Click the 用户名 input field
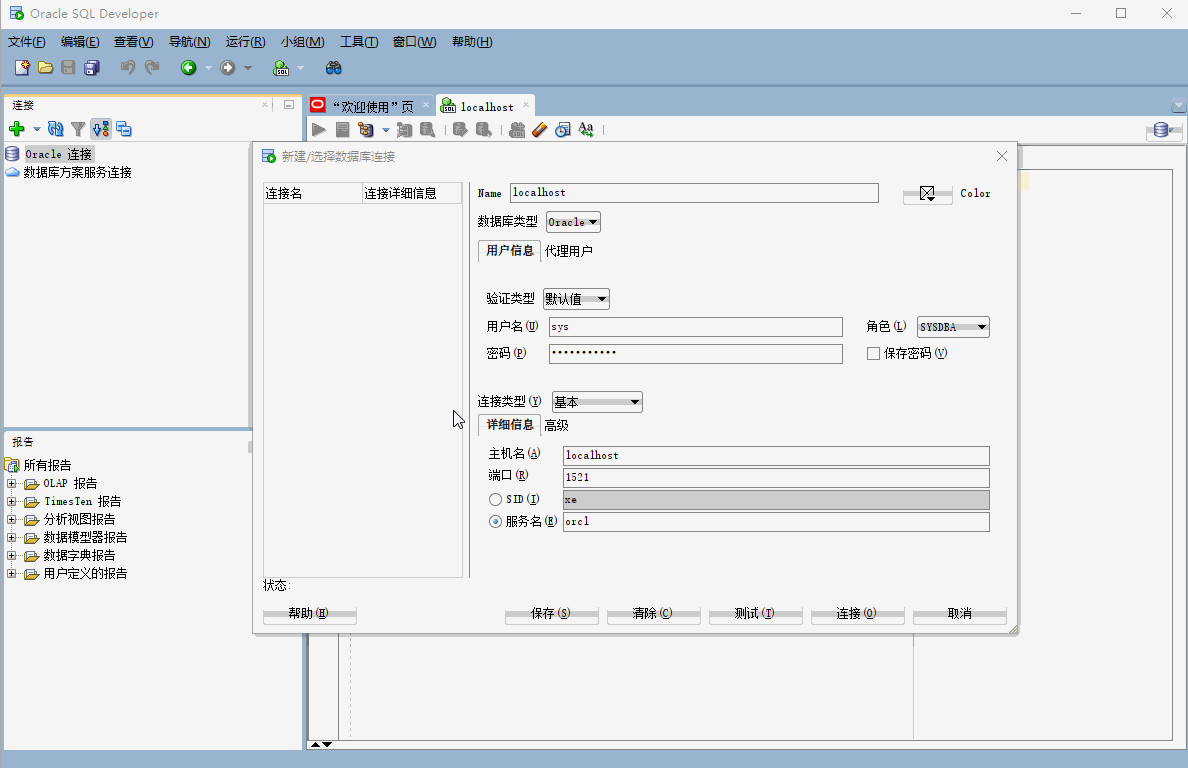 coord(696,327)
